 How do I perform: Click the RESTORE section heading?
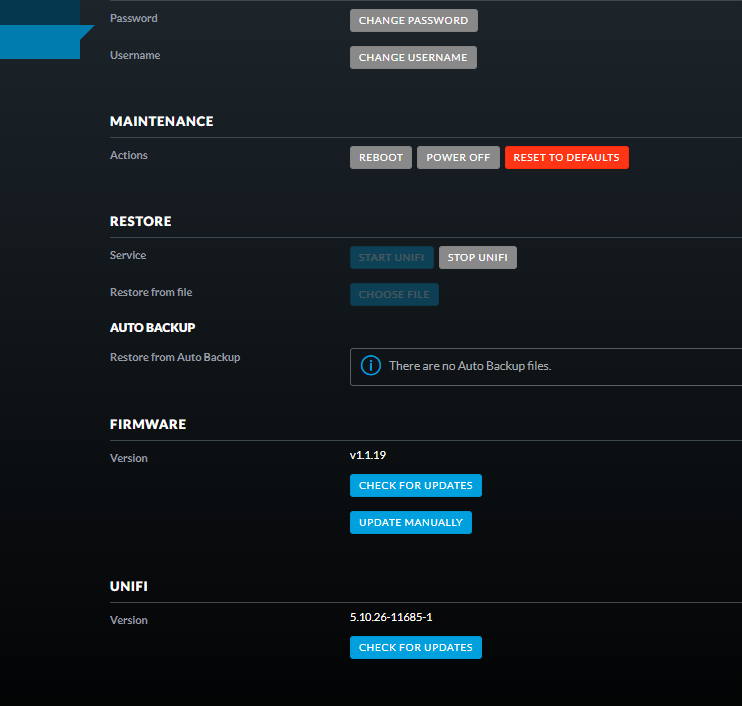click(x=141, y=221)
